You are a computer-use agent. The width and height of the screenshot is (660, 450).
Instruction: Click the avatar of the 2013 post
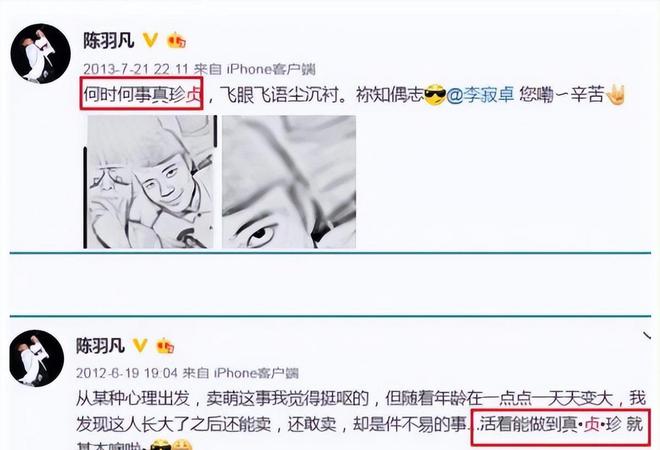40,53
